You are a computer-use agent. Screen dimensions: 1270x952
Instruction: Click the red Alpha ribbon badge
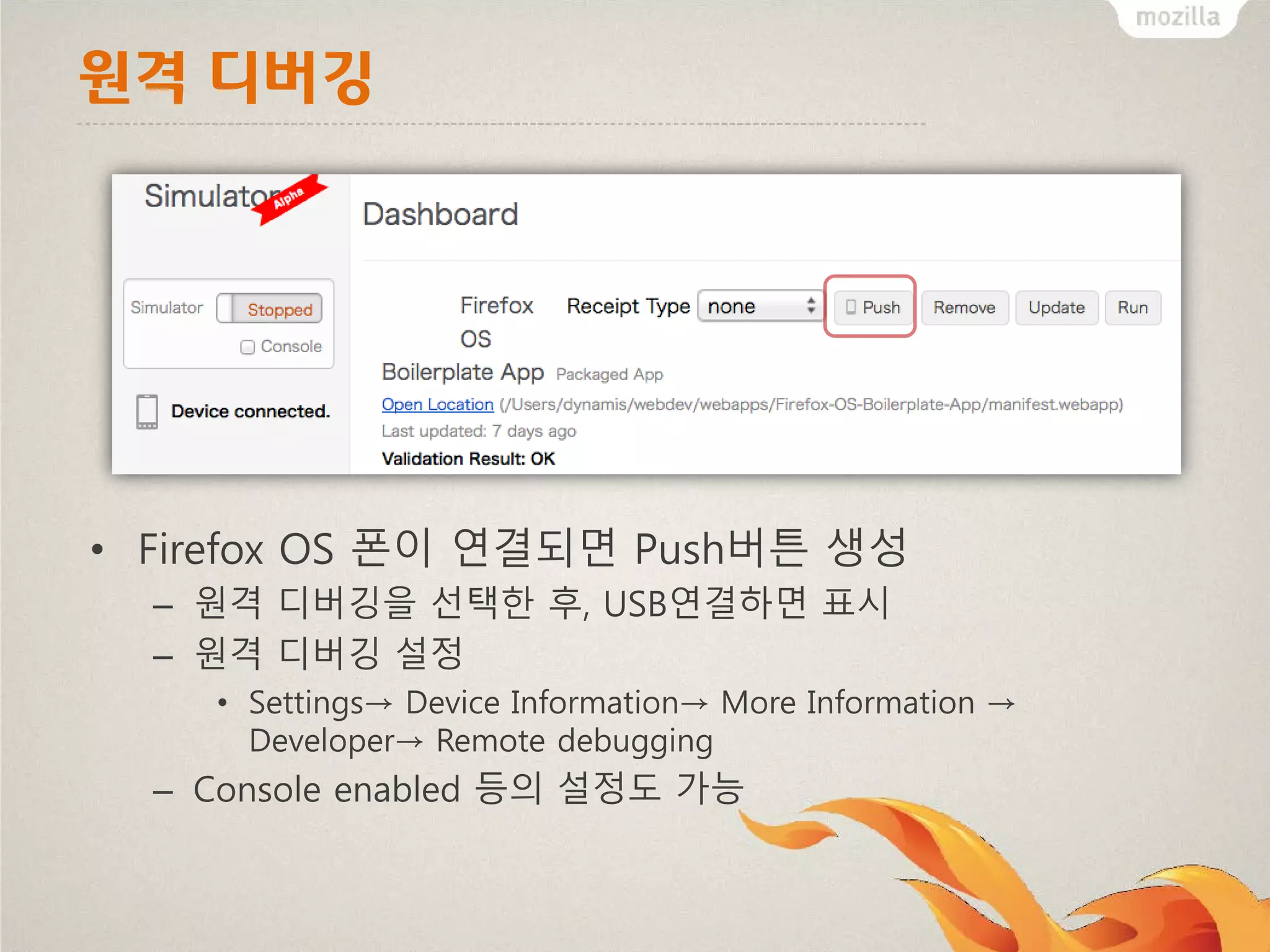coord(291,199)
